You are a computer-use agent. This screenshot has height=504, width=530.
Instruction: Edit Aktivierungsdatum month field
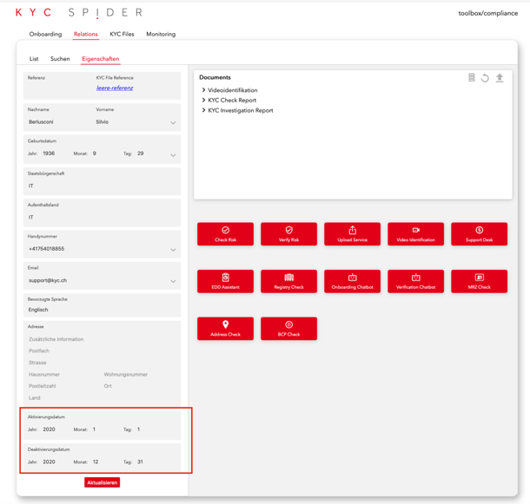click(94, 429)
